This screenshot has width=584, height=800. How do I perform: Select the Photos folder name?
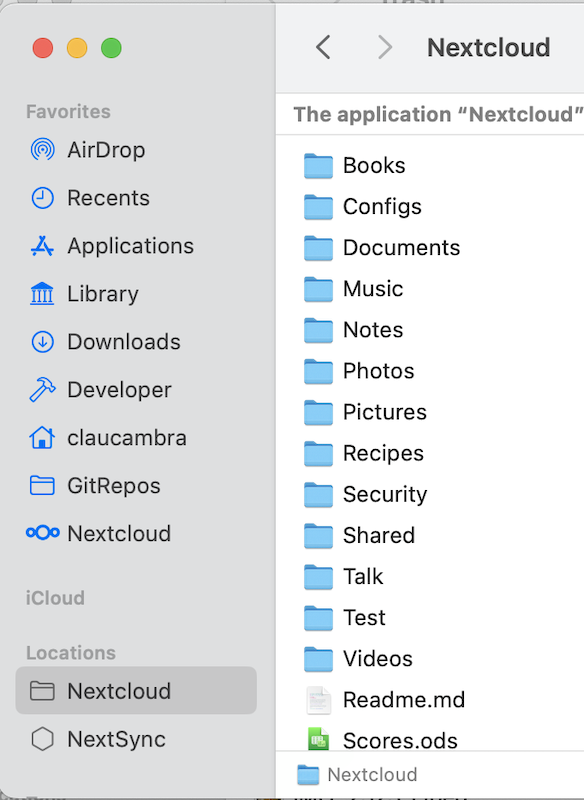[379, 371]
